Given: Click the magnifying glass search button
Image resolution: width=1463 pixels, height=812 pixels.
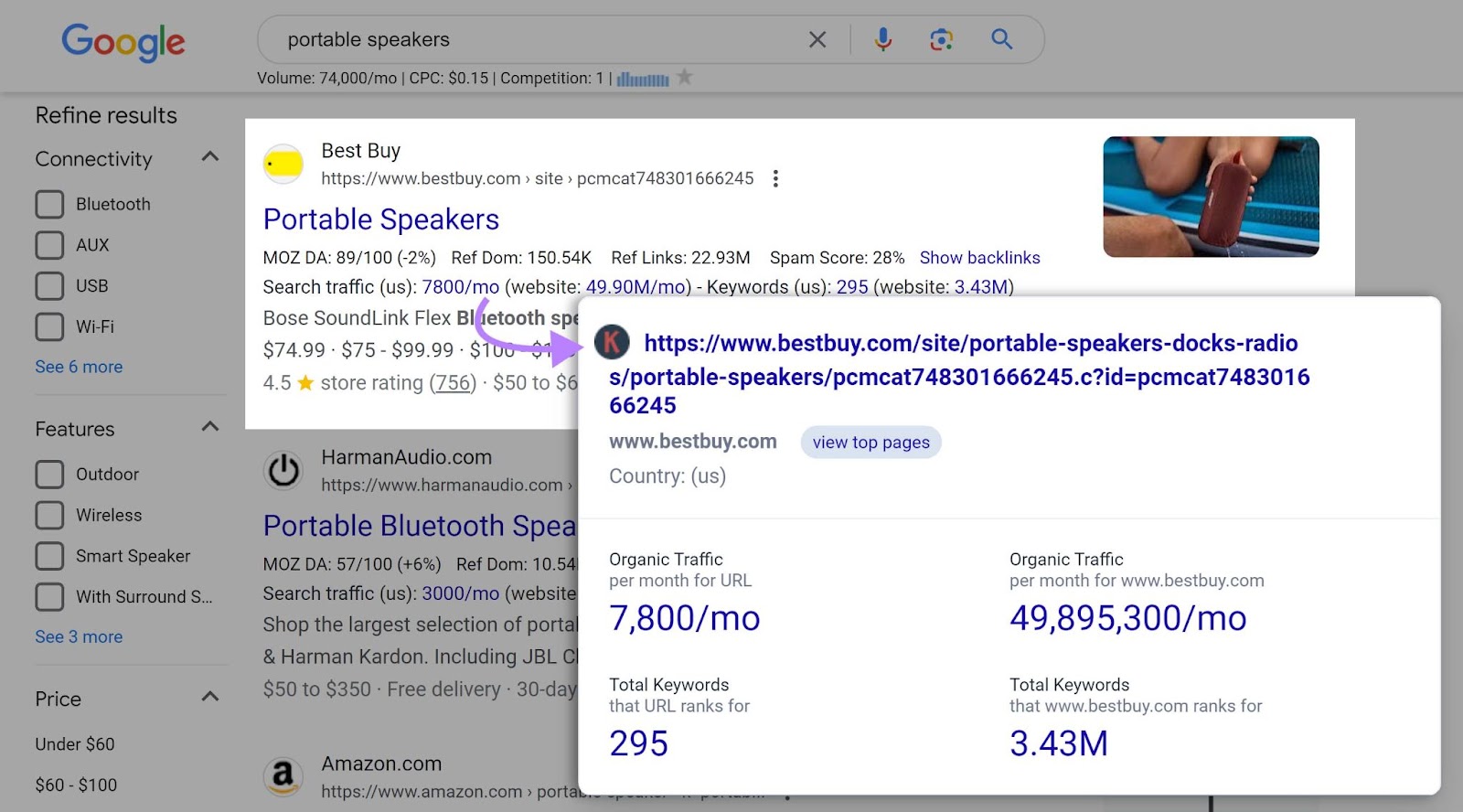Looking at the screenshot, I should [x=1002, y=39].
